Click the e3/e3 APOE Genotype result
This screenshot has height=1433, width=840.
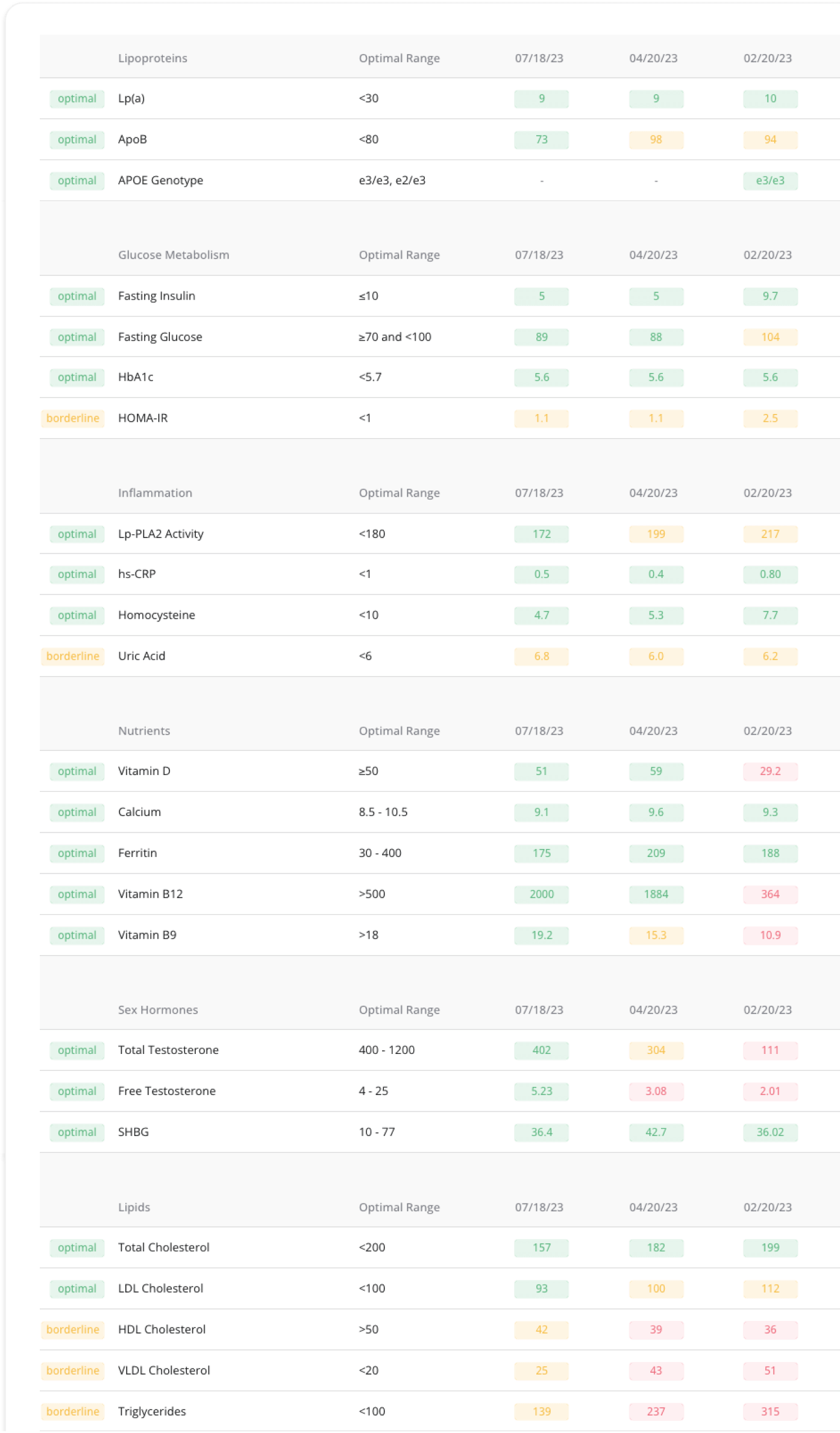point(769,181)
